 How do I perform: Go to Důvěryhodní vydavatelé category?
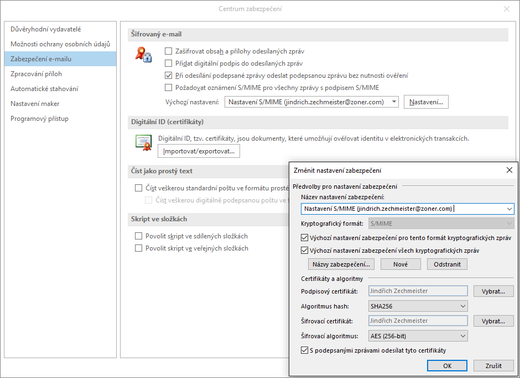46,29
